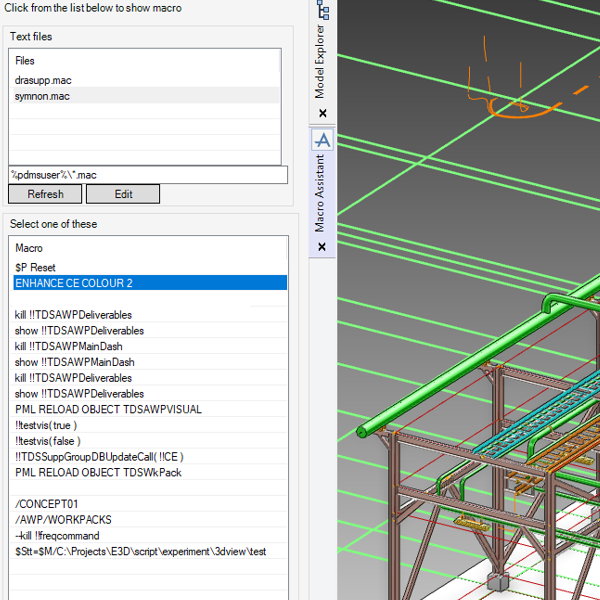Select first show !!TDSAWPDeliverables macro row

click(x=150, y=330)
